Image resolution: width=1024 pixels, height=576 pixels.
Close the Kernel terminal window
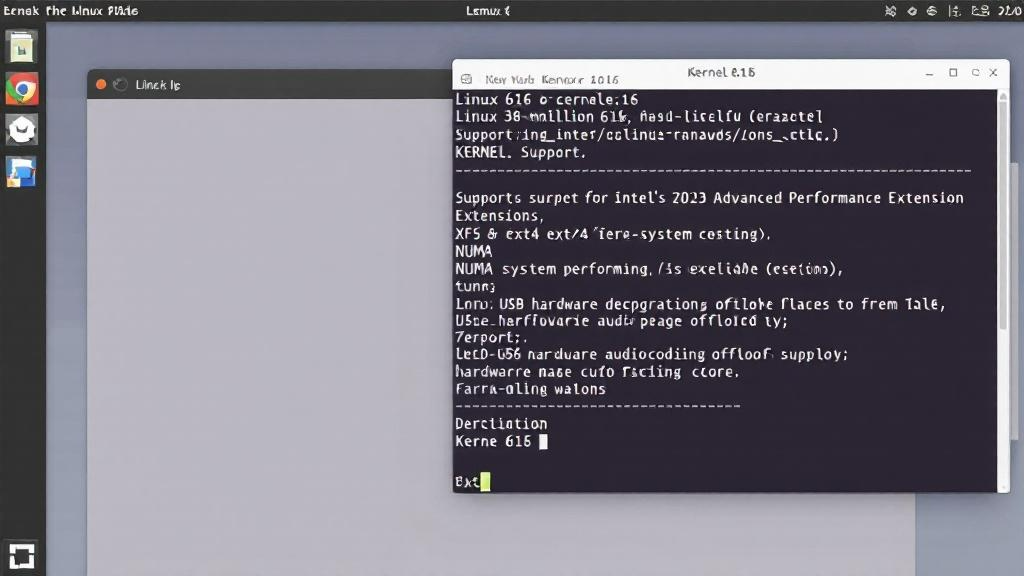tap(993, 72)
